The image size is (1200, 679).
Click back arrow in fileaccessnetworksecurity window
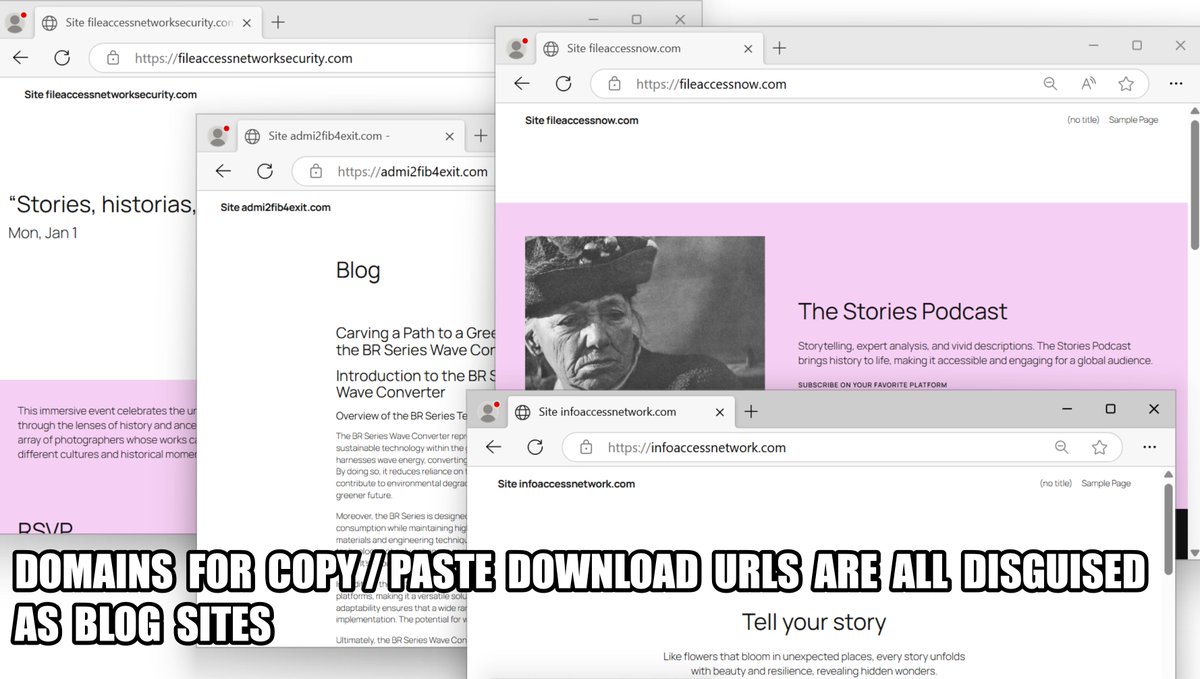tap(20, 58)
